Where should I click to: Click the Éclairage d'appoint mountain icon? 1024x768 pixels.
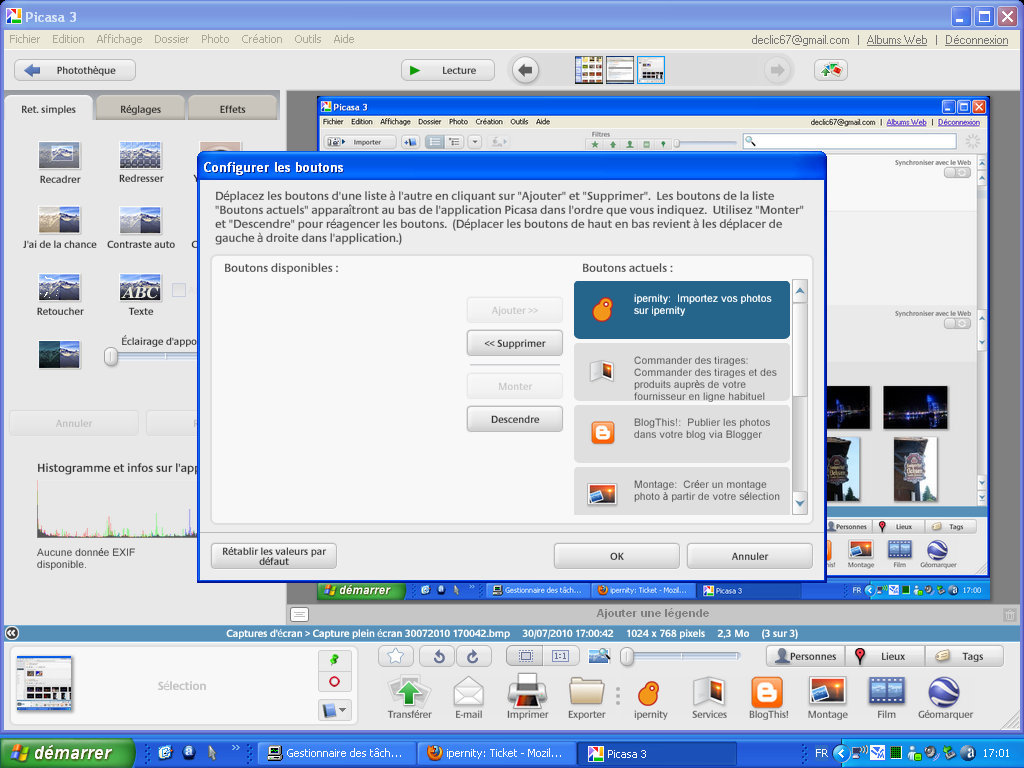(59, 355)
